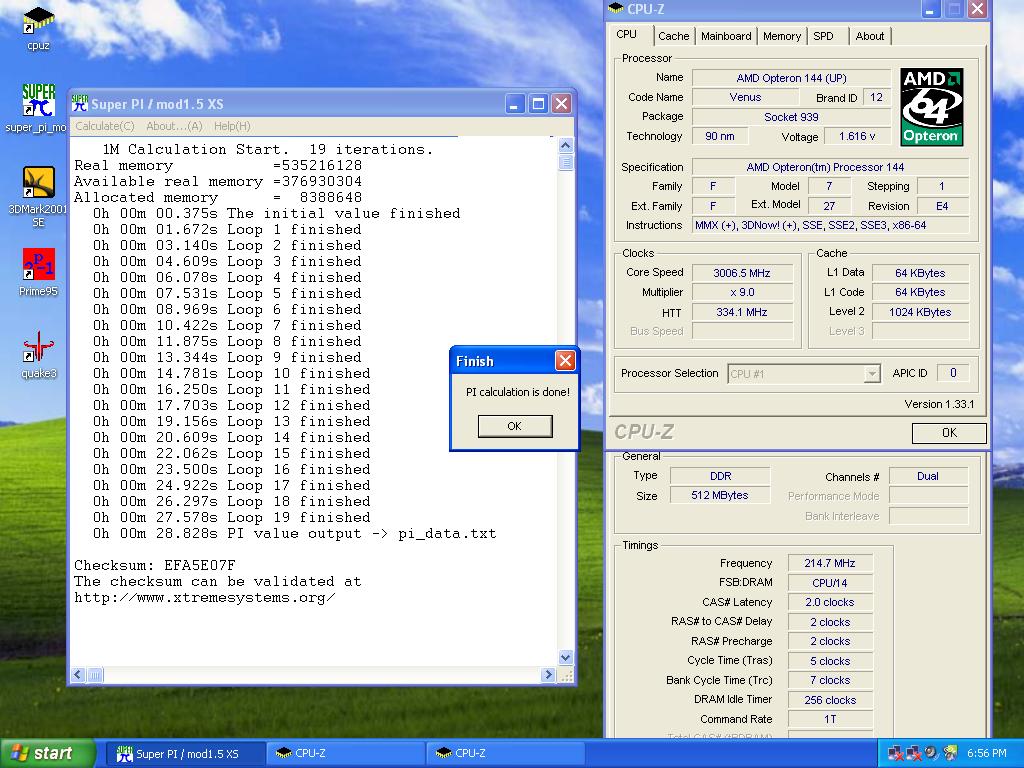Switch to the Mainboard tab in CPU-Z
Screen dimensions: 1024x768
726,36
